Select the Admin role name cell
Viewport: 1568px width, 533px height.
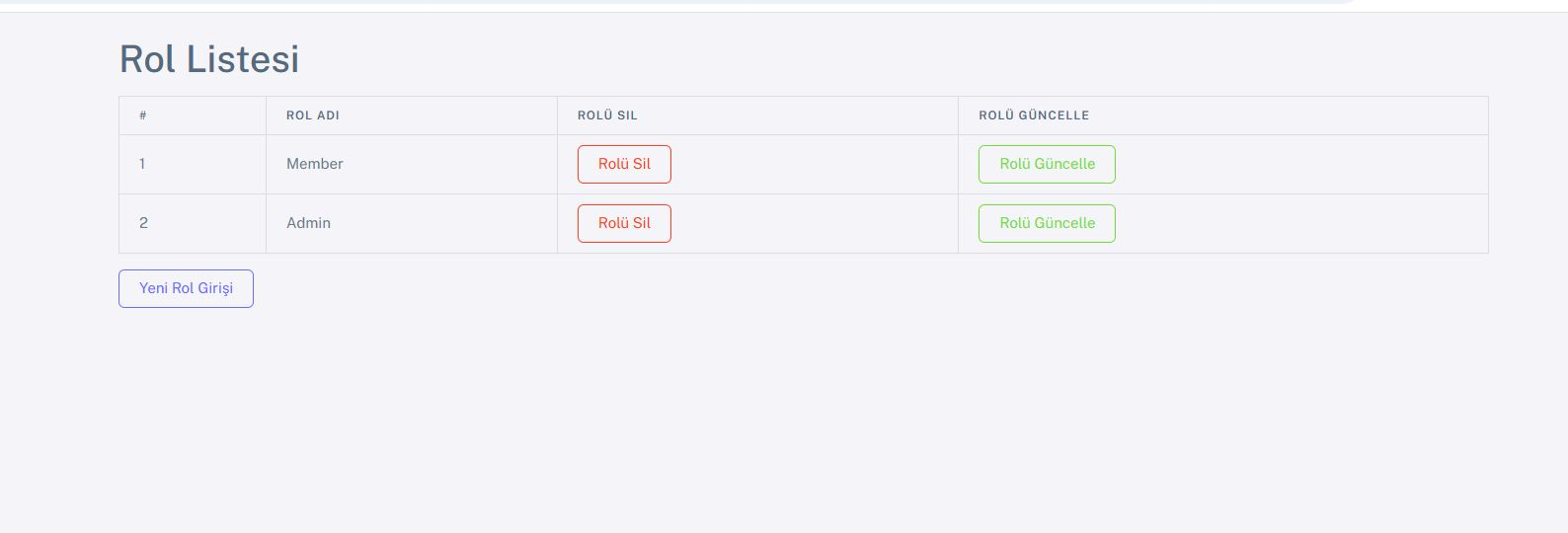pyautogui.click(x=412, y=223)
